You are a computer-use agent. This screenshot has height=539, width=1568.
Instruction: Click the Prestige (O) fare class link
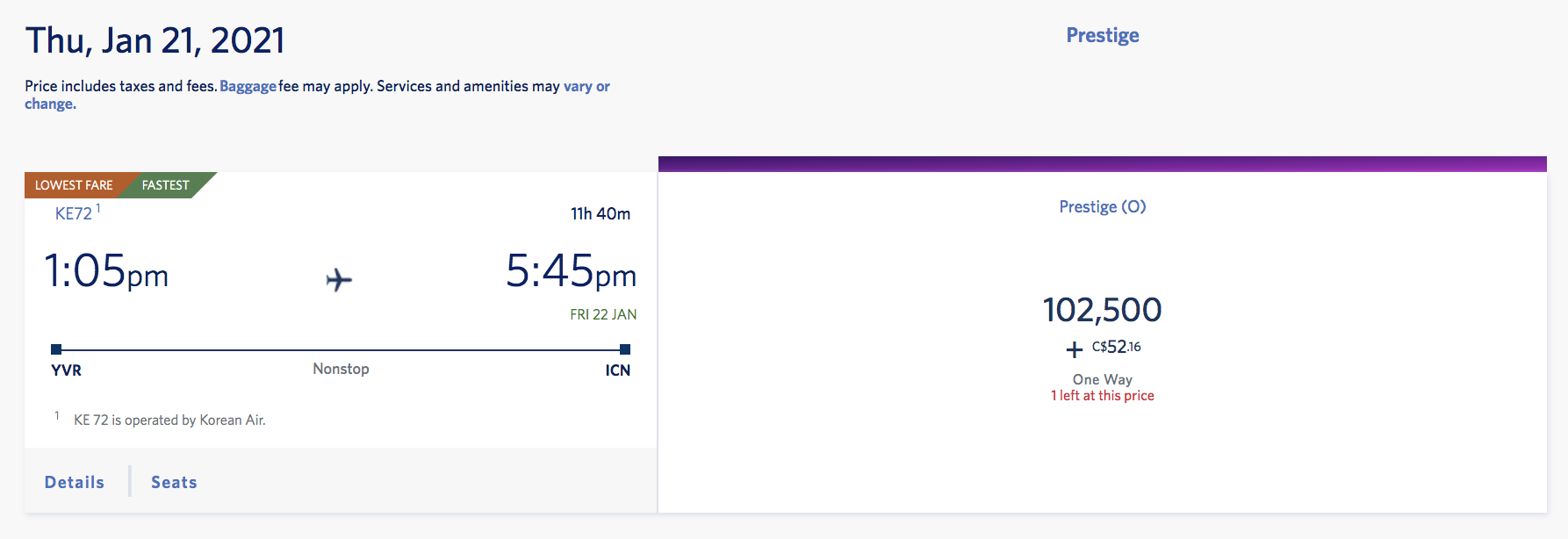click(x=1103, y=206)
